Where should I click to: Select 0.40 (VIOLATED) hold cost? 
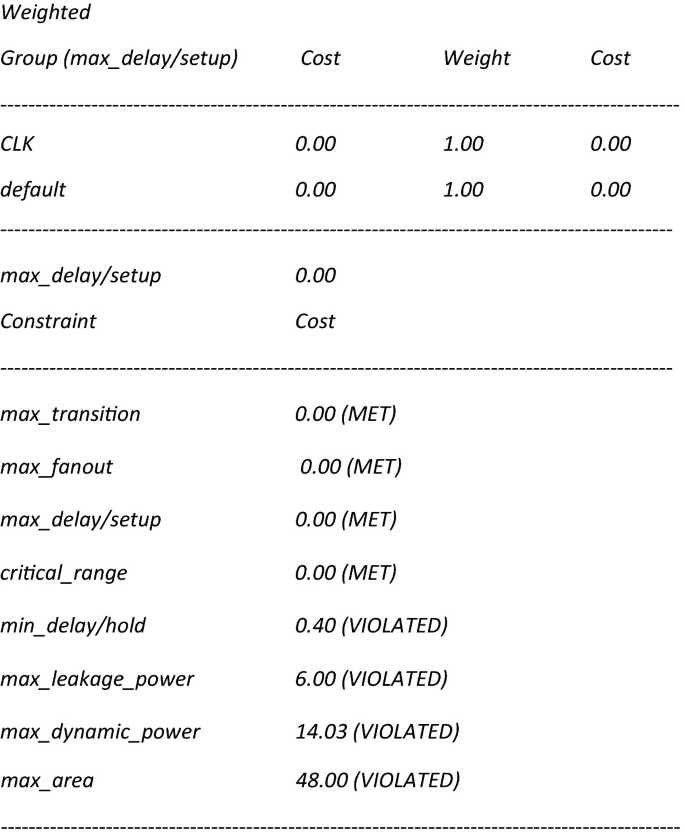(x=372, y=625)
